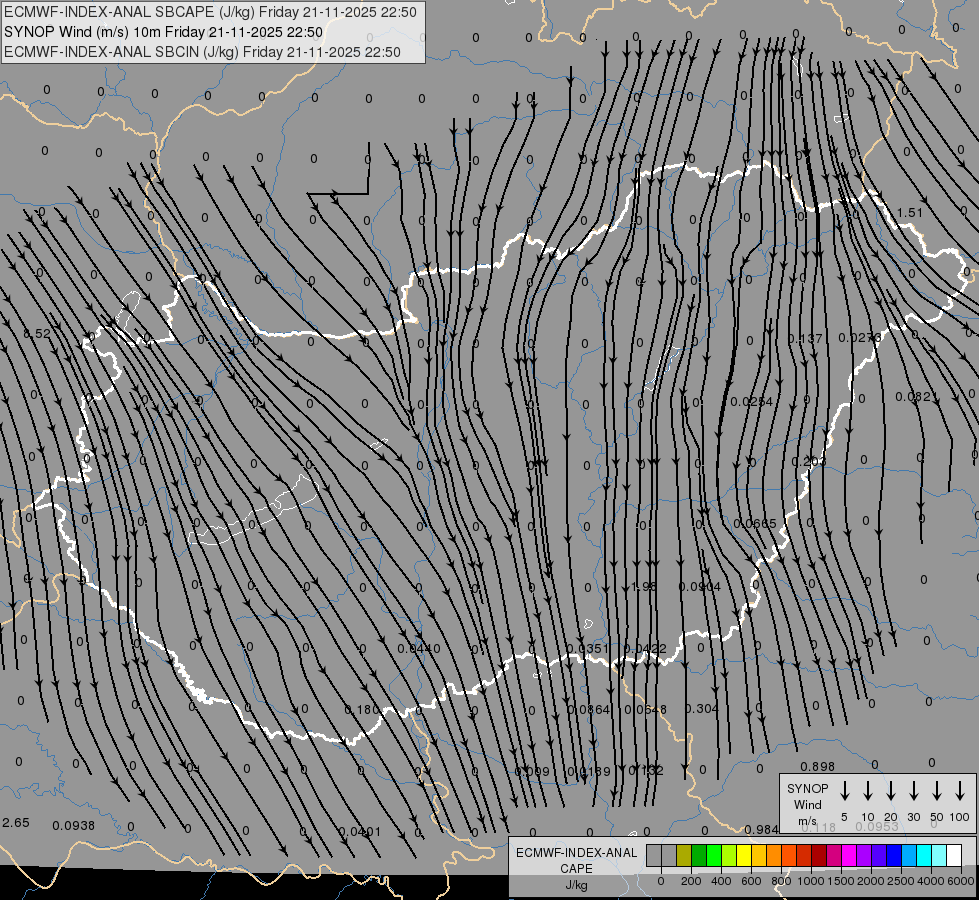The width and height of the screenshot is (979, 900).
Task: Select the value 0.137 on map
Action: 805,339
